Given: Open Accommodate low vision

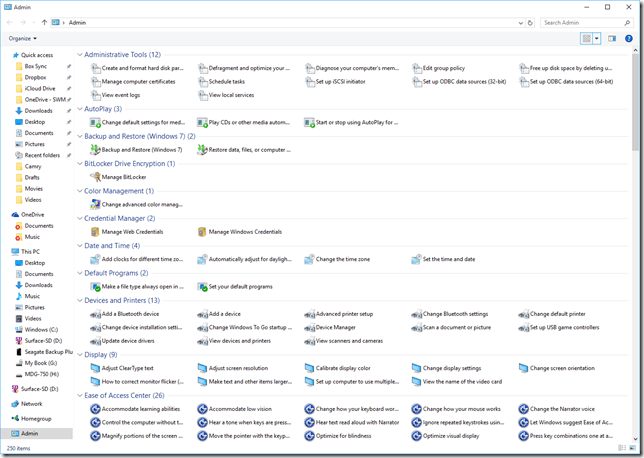Looking at the screenshot, I should click(240, 409).
